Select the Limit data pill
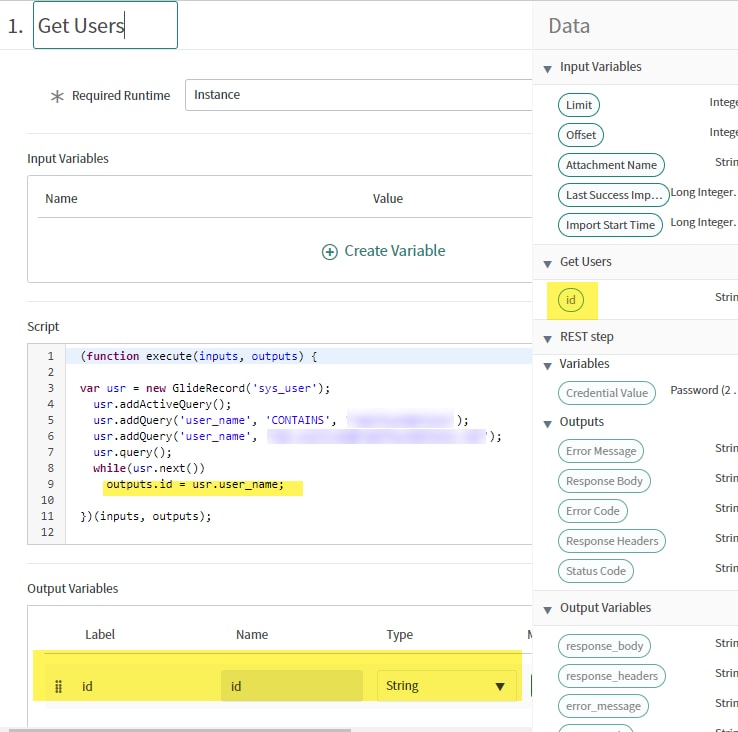This screenshot has height=732, width=738. [x=578, y=105]
